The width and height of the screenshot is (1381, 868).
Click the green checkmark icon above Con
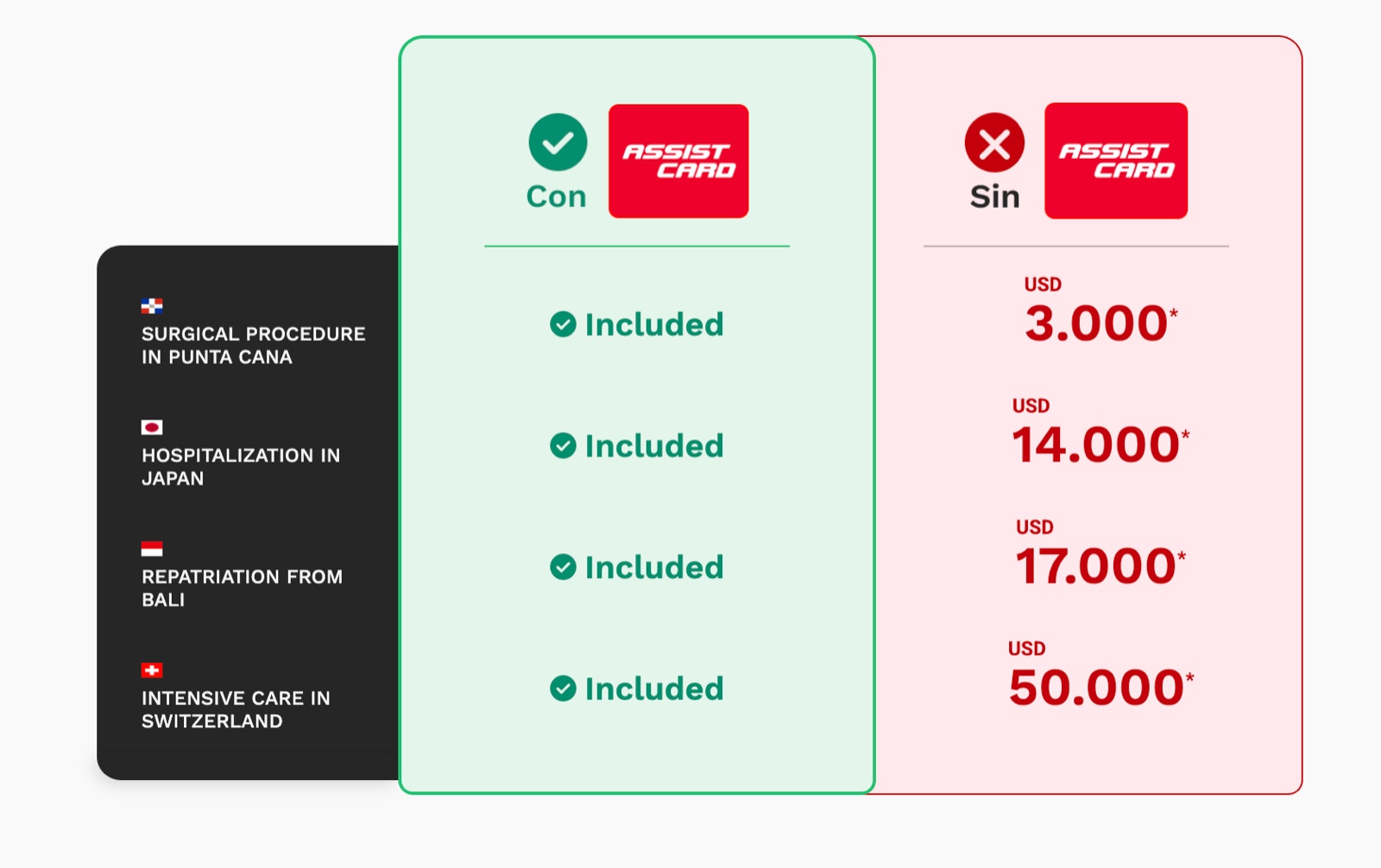point(558,142)
